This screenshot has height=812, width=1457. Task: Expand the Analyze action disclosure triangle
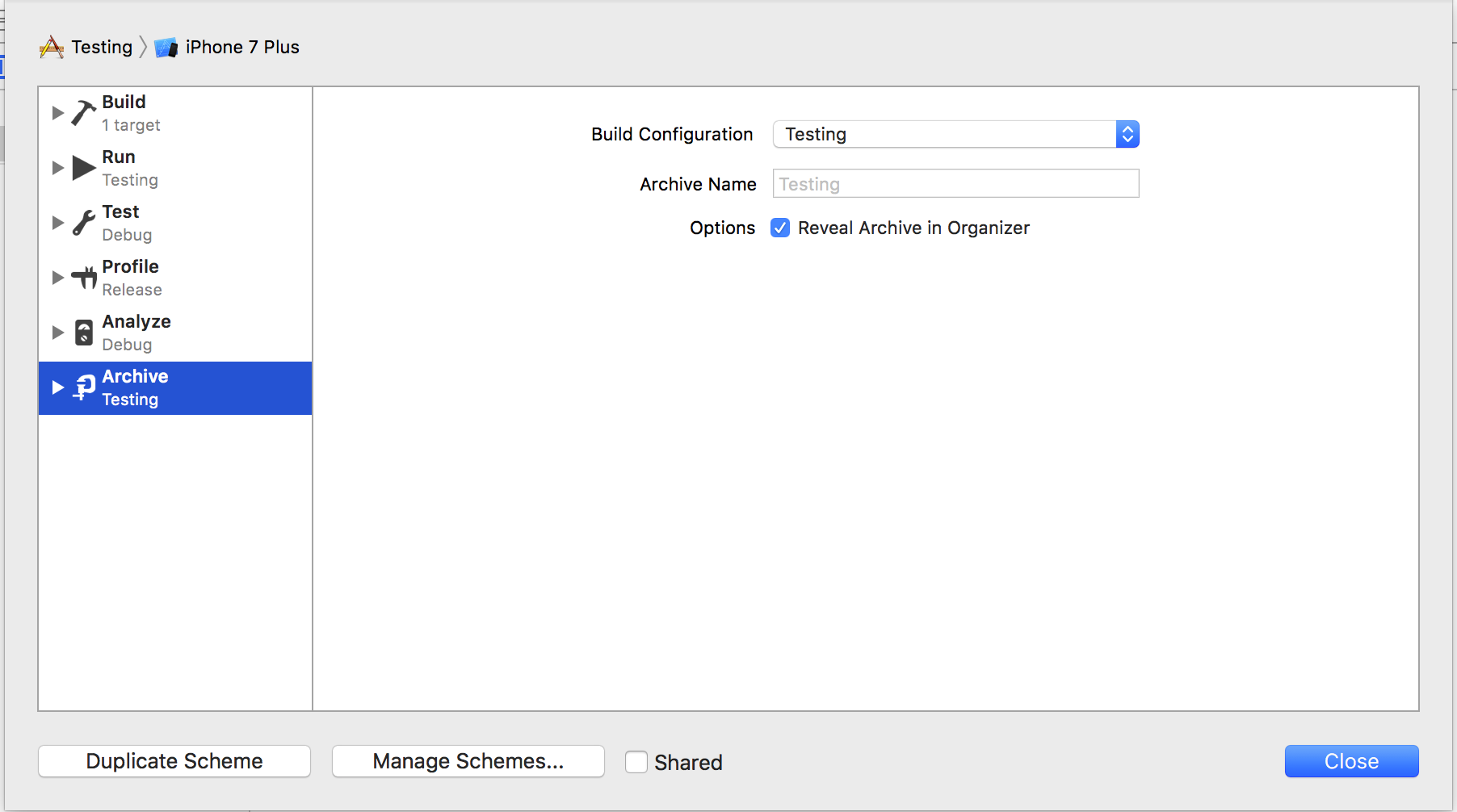58,333
